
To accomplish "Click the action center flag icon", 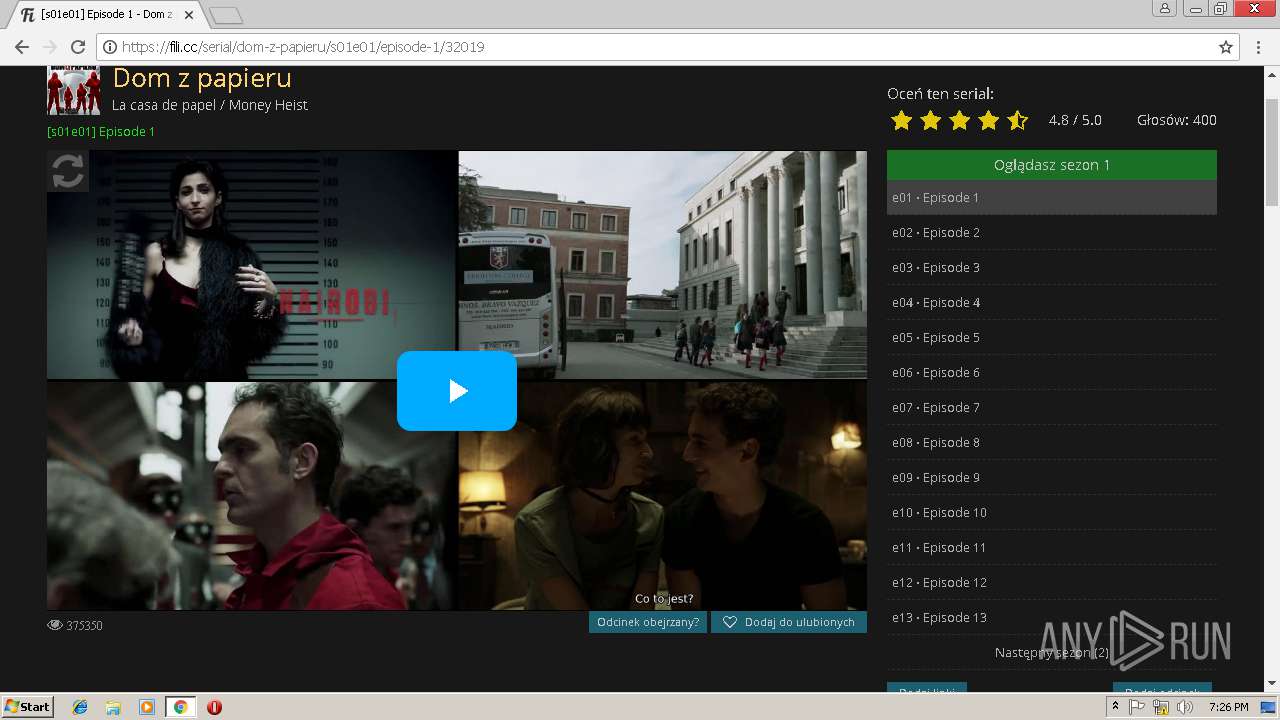I will pos(1138,707).
